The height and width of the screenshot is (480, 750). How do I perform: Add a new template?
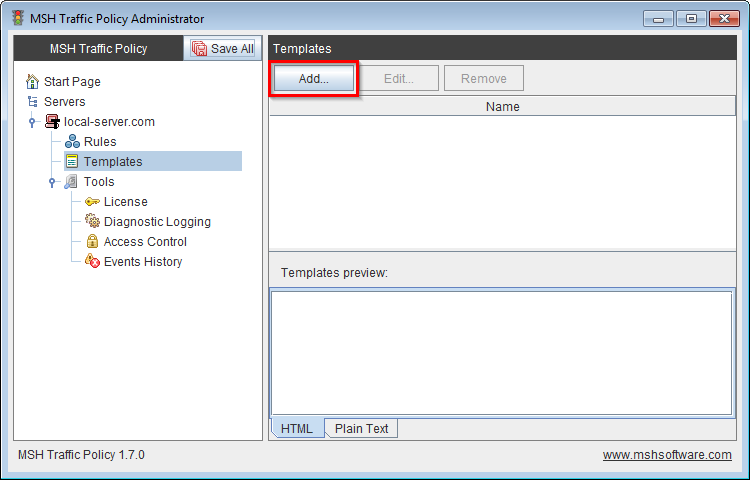pyautogui.click(x=314, y=78)
